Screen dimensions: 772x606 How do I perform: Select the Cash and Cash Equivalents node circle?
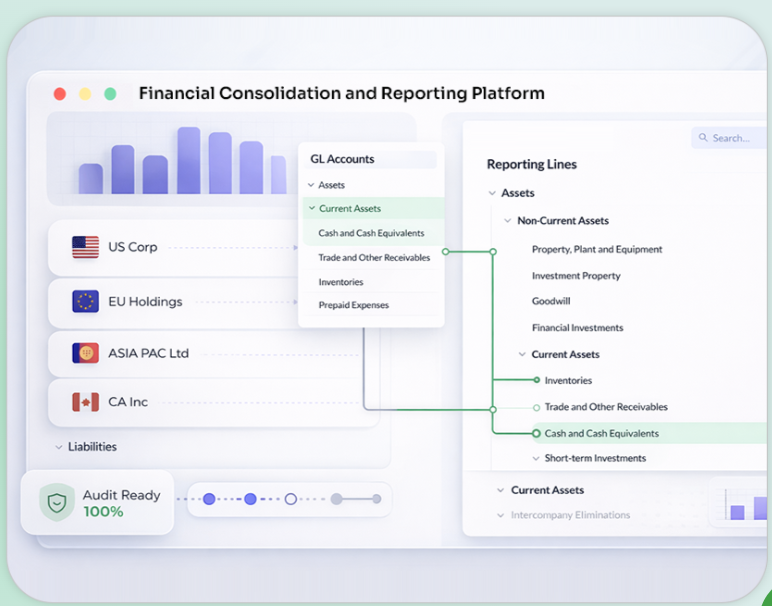point(537,433)
